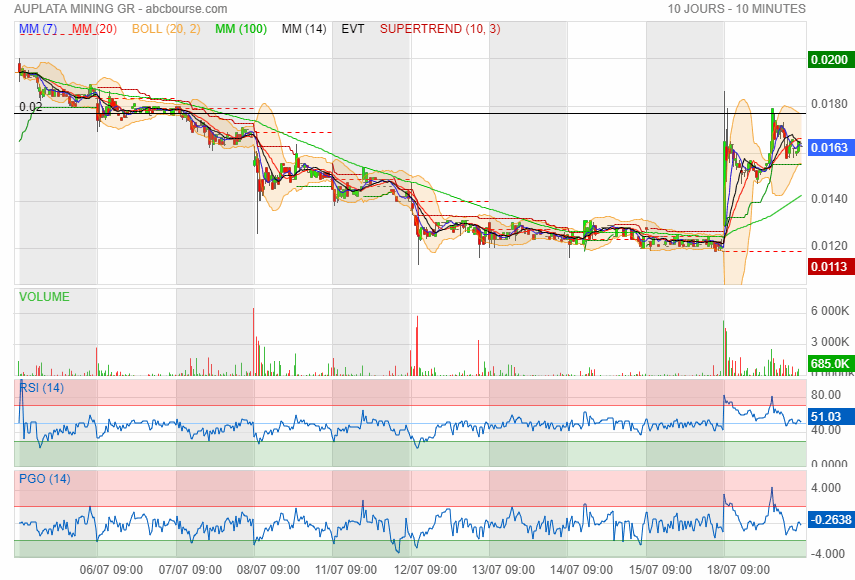
Task: Click the EVT legend label
Action: (353, 29)
